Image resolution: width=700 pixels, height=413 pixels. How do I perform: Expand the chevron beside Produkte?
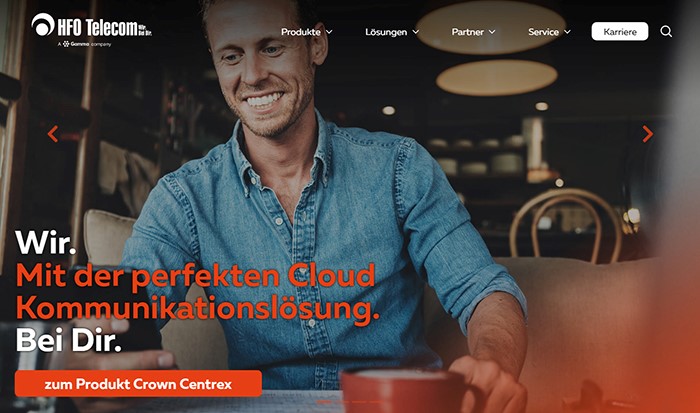click(329, 32)
